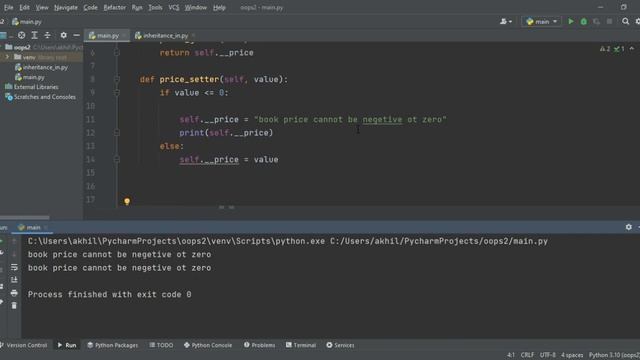The width and height of the screenshot is (640, 360).
Task: Open the Services tool window
Action: 340,345
